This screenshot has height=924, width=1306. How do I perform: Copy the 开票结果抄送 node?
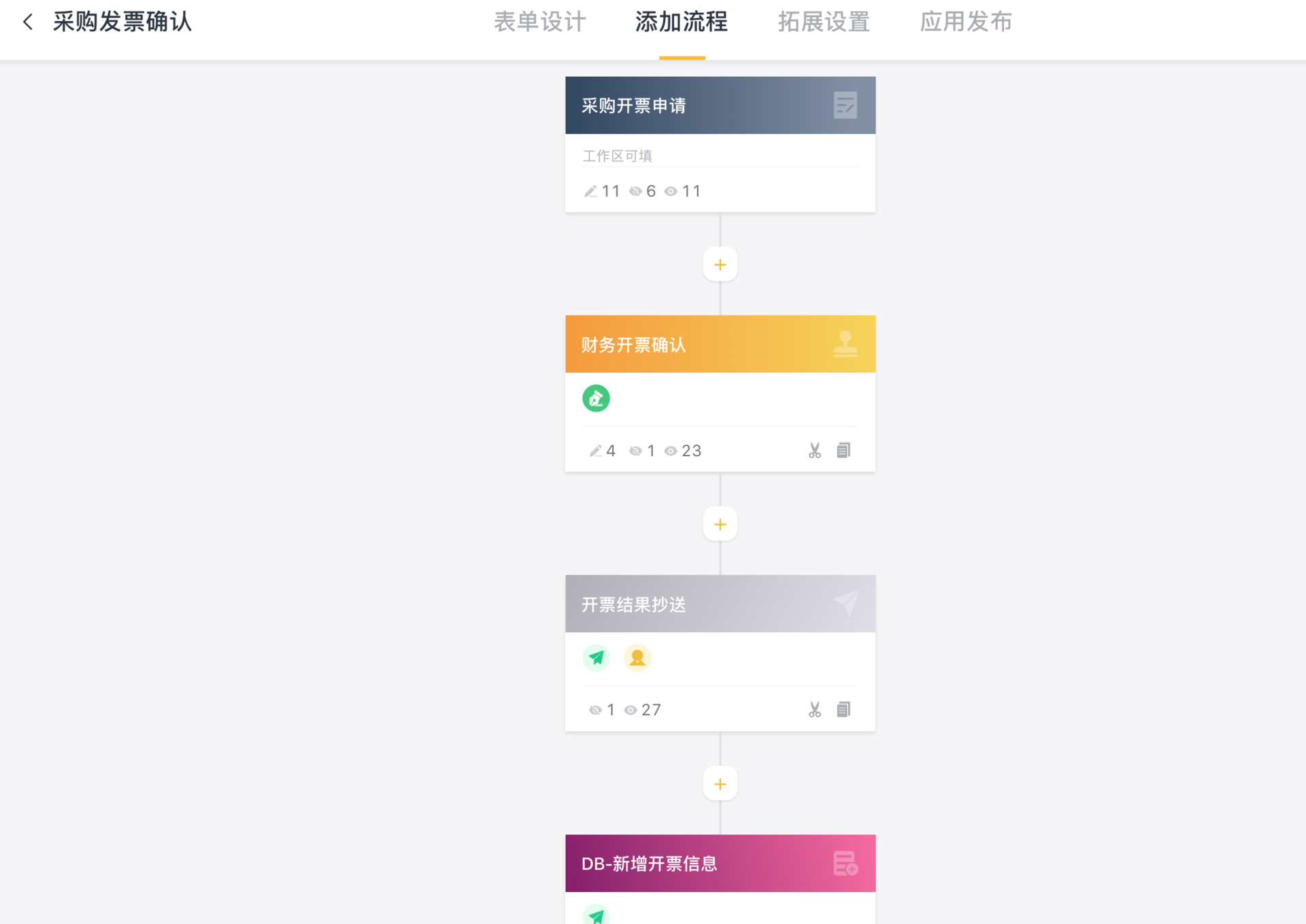tap(843, 710)
